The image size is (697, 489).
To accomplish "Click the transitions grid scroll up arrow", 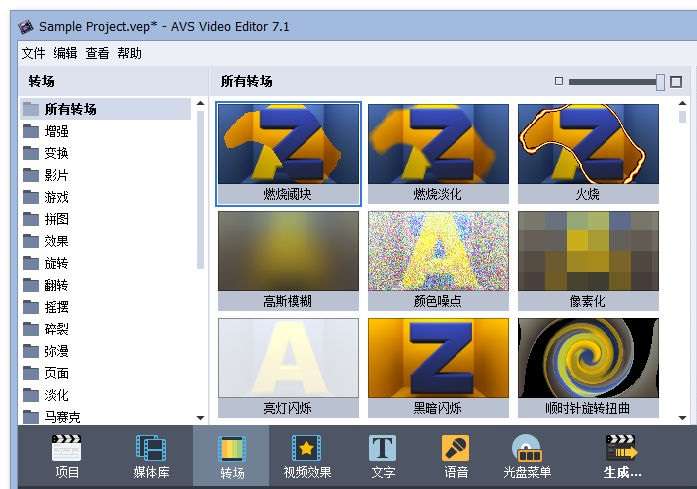I will coord(682,103).
